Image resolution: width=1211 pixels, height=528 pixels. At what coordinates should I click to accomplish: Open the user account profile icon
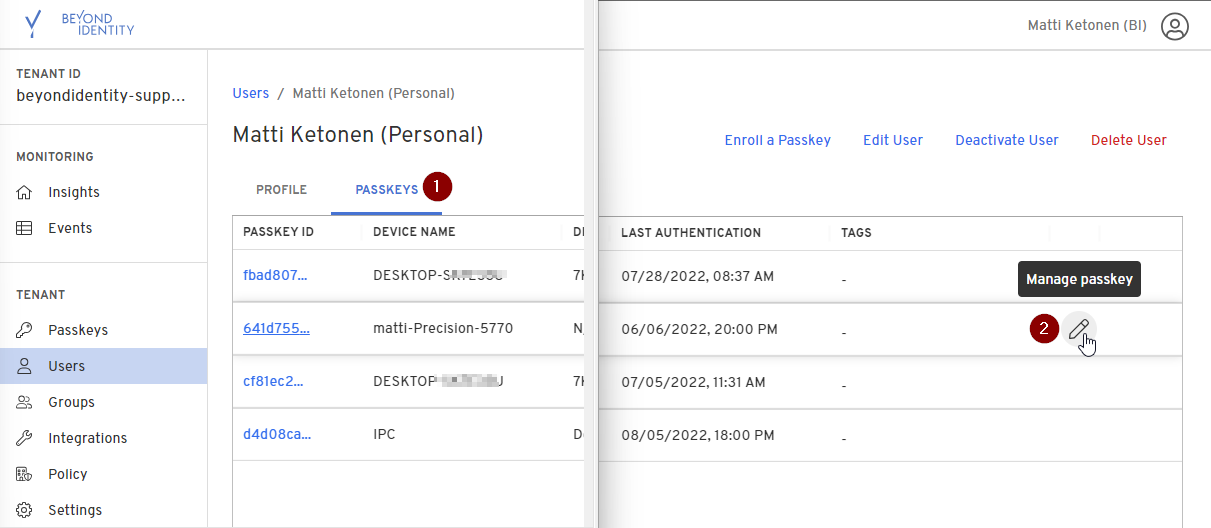pyautogui.click(x=1175, y=26)
